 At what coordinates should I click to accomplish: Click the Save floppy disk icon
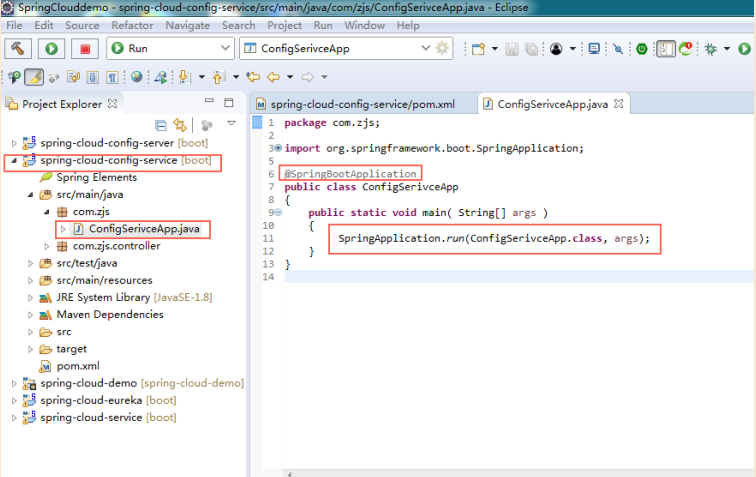[512, 49]
